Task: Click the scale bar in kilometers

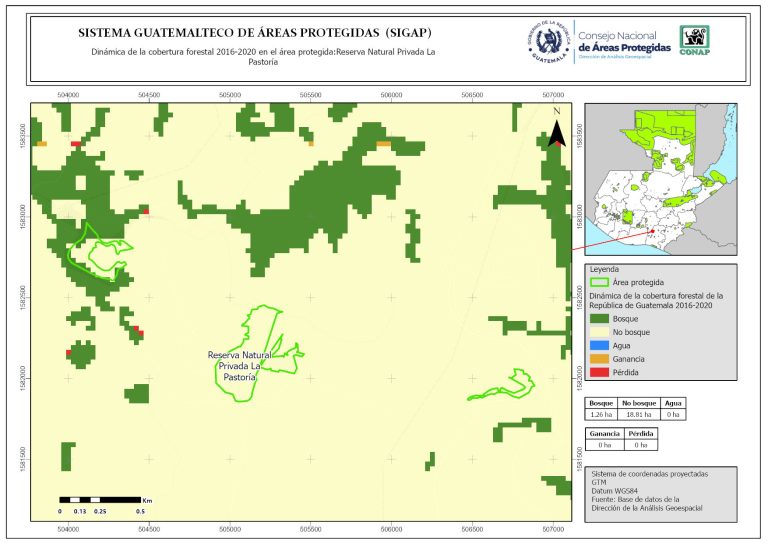Action: tap(100, 498)
